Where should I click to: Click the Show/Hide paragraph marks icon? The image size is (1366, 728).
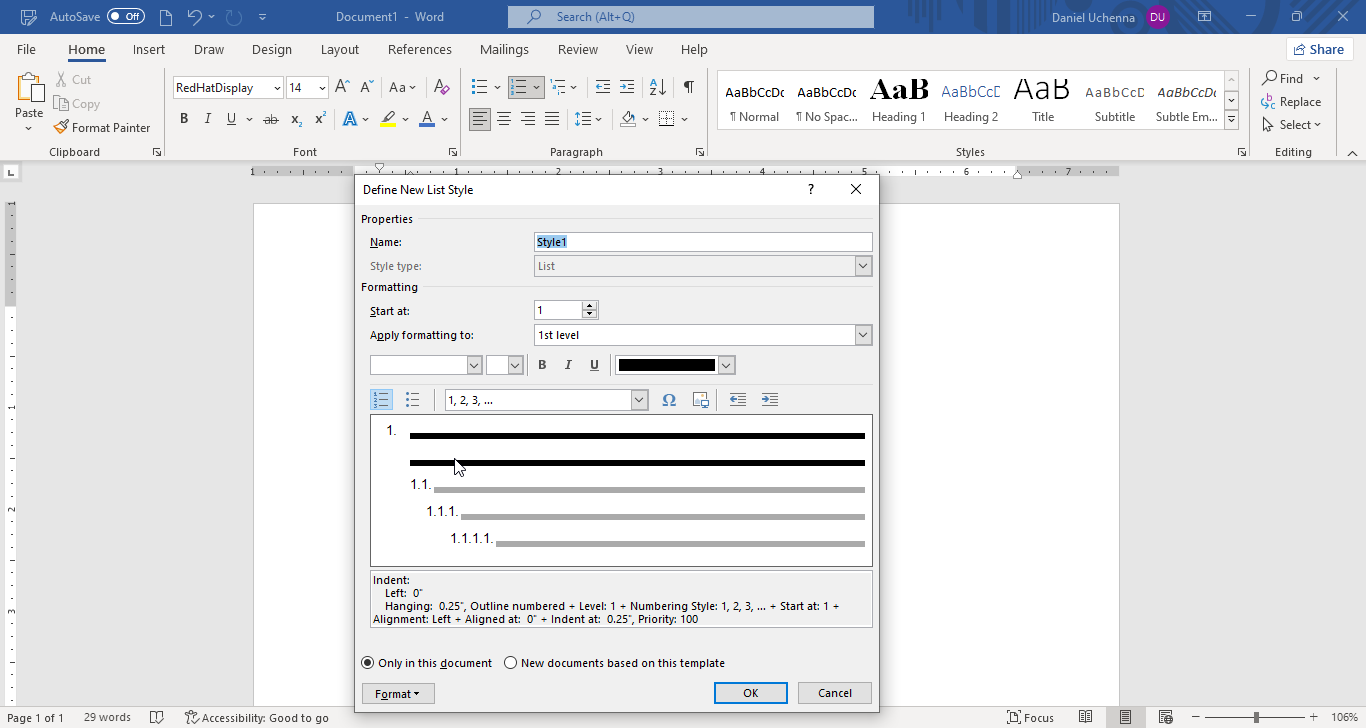click(688, 88)
